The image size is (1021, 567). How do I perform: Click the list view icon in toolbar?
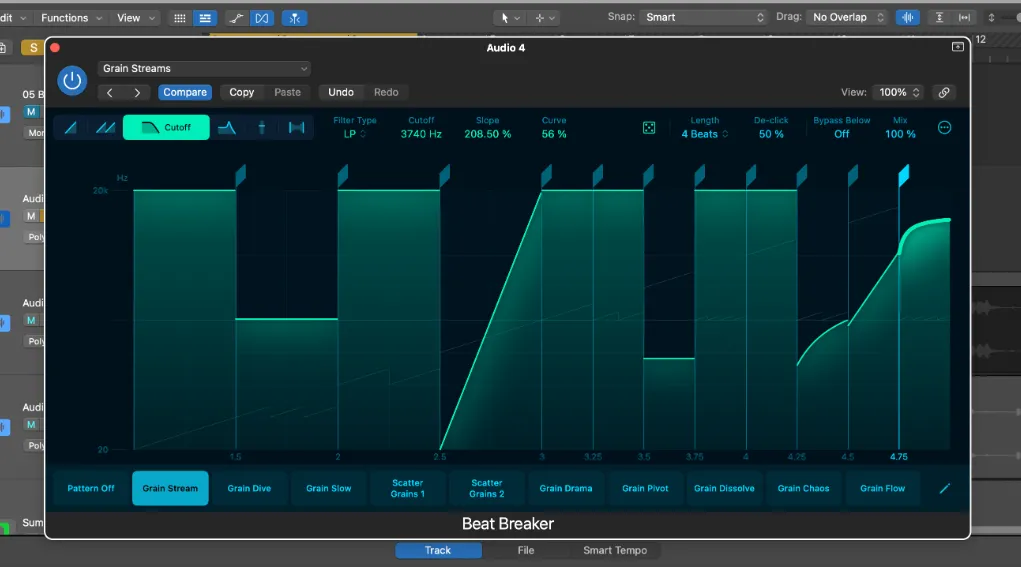pos(205,18)
